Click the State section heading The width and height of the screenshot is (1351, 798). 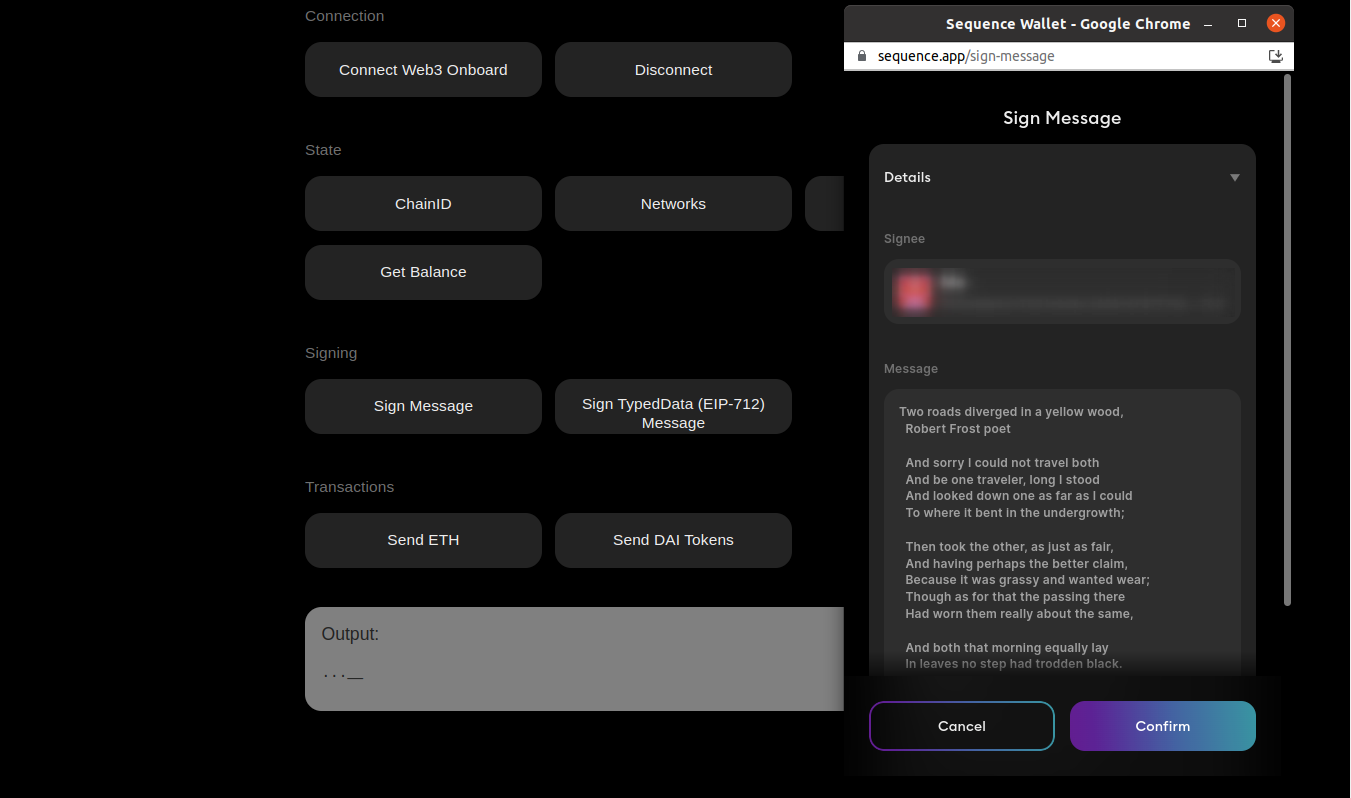click(323, 150)
